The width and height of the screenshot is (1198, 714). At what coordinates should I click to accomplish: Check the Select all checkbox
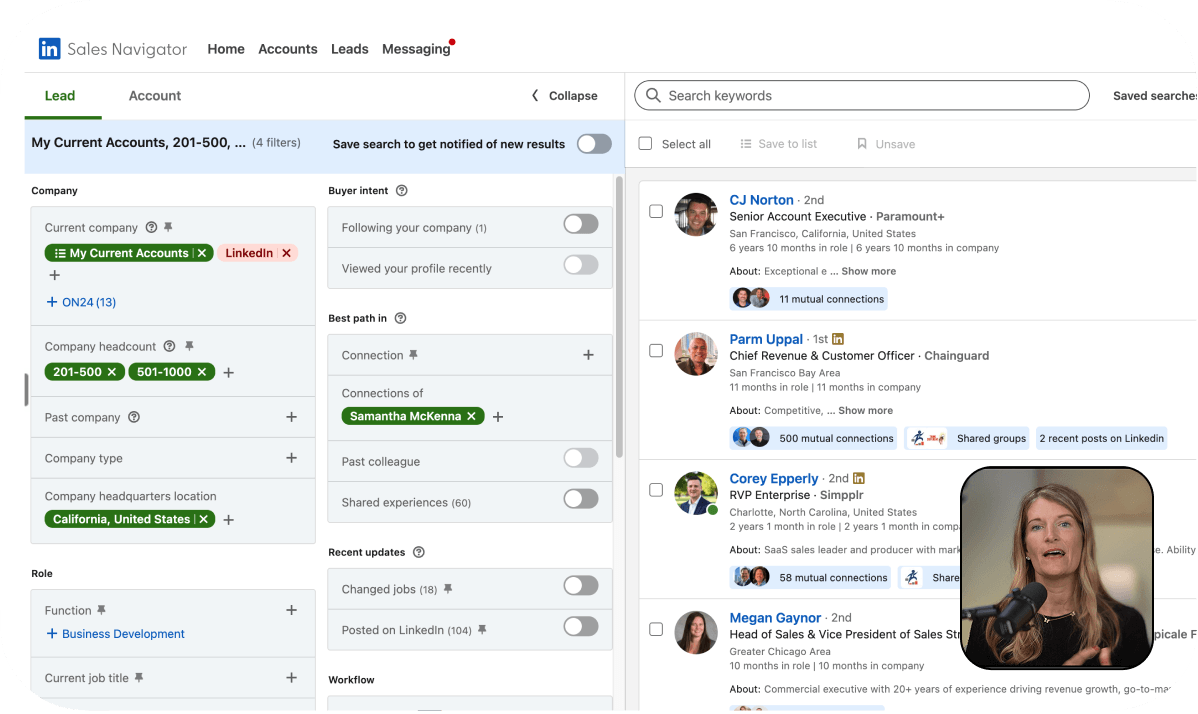tap(646, 144)
